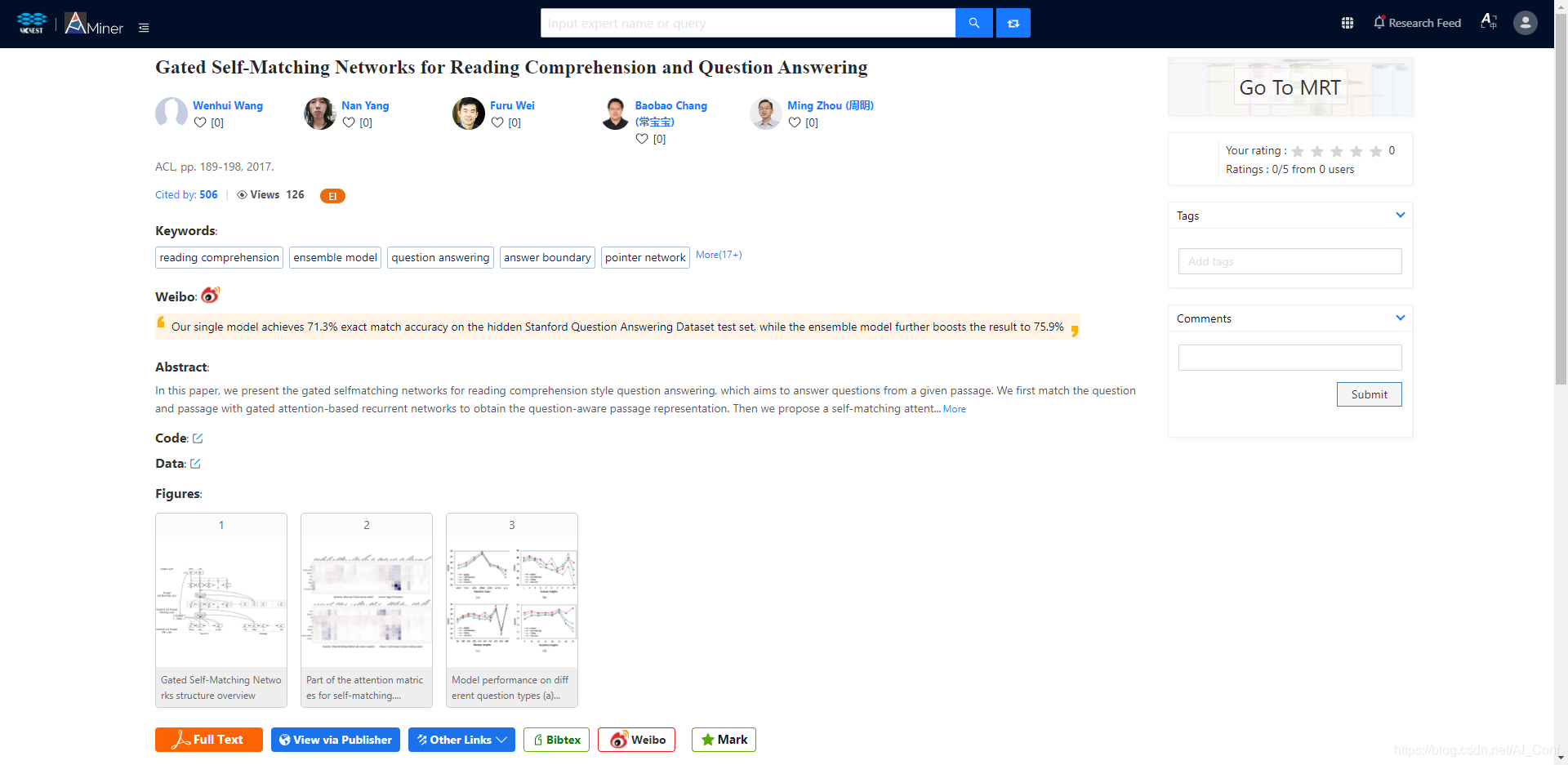Open Baobao Chang author link
This screenshot has width=1568, height=765.
tap(671, 113)
